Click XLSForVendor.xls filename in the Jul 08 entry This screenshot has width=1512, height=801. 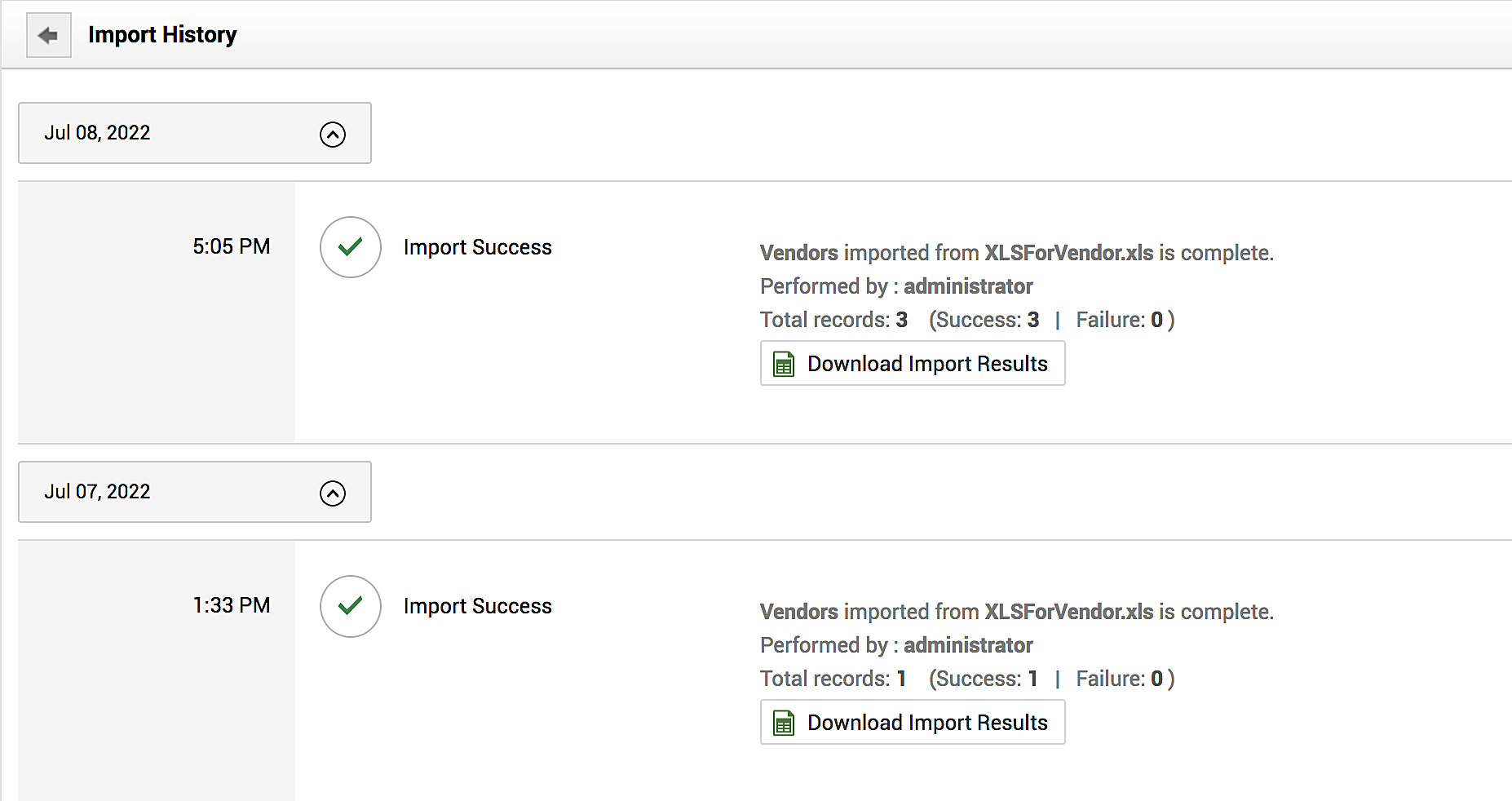click(x=1068, y=253)
